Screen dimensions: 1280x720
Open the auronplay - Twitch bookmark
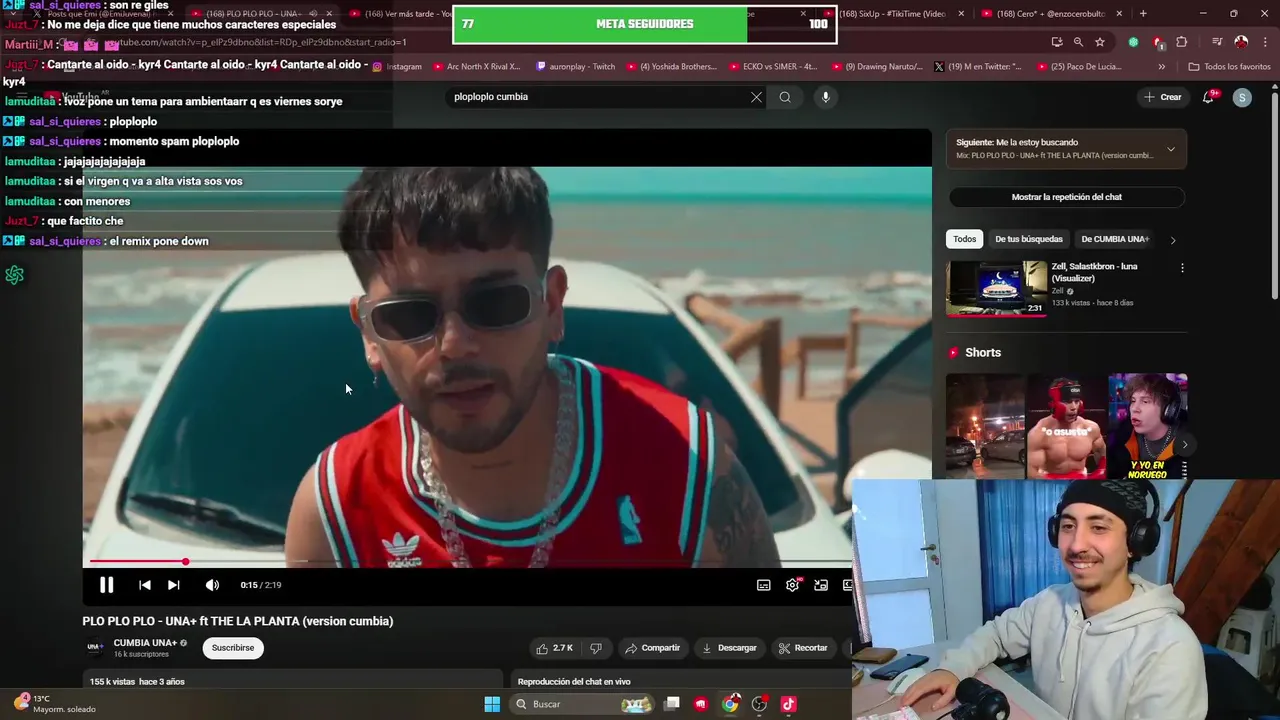tap(575, 67)
